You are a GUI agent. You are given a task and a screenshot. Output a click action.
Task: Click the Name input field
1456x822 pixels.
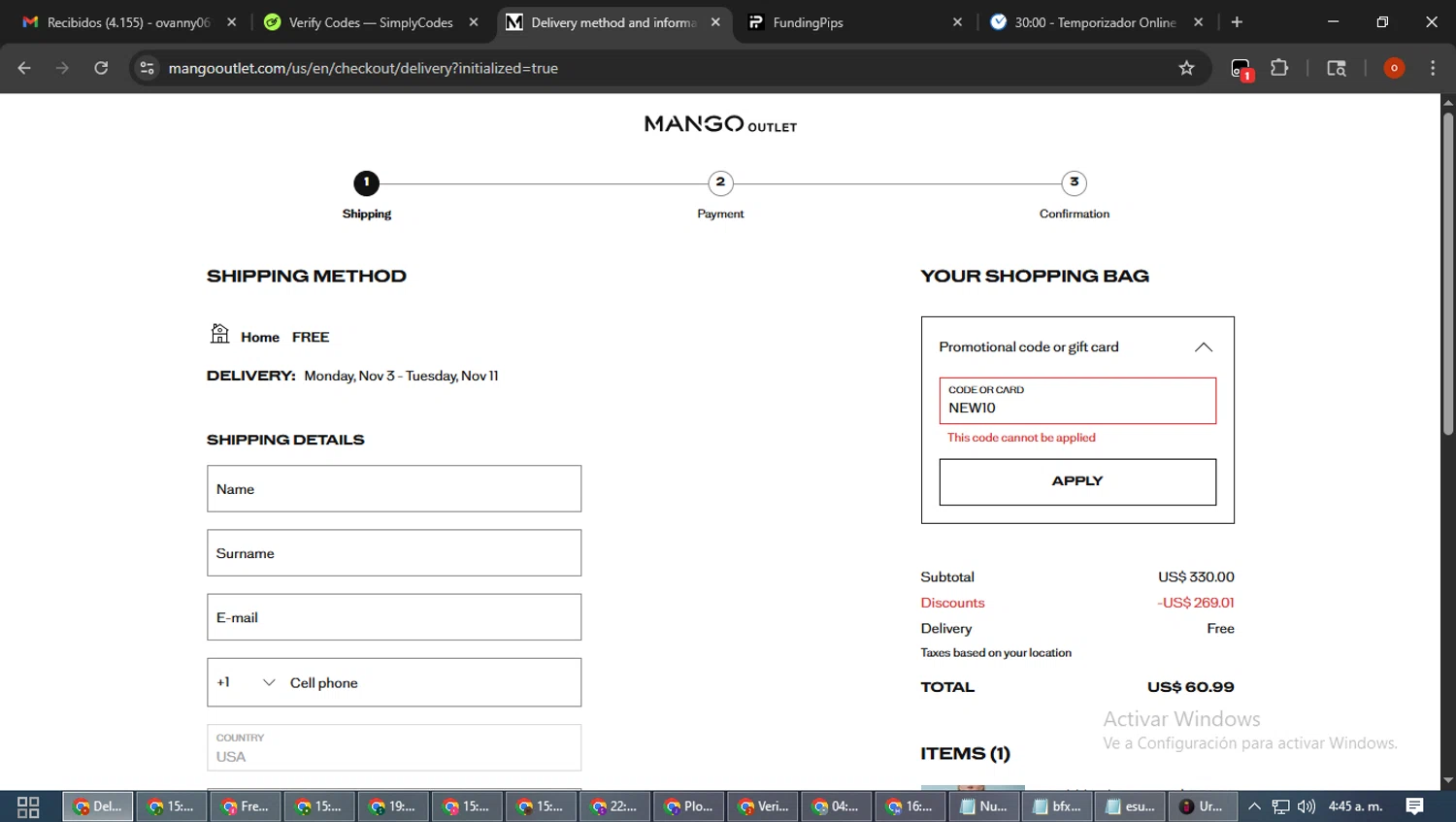pos(394,489)
